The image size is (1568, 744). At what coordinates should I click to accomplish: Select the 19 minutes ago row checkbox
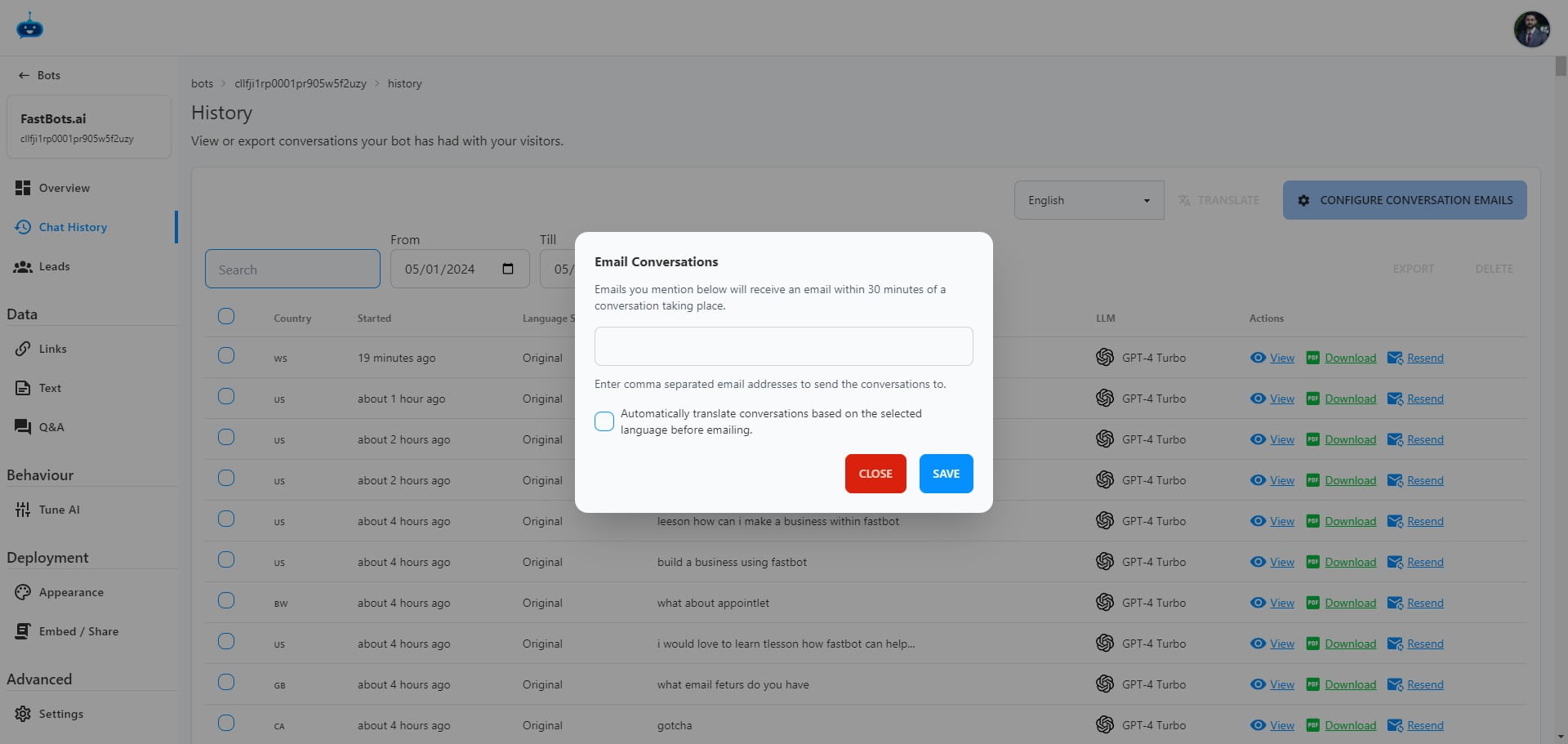[226, 355]
